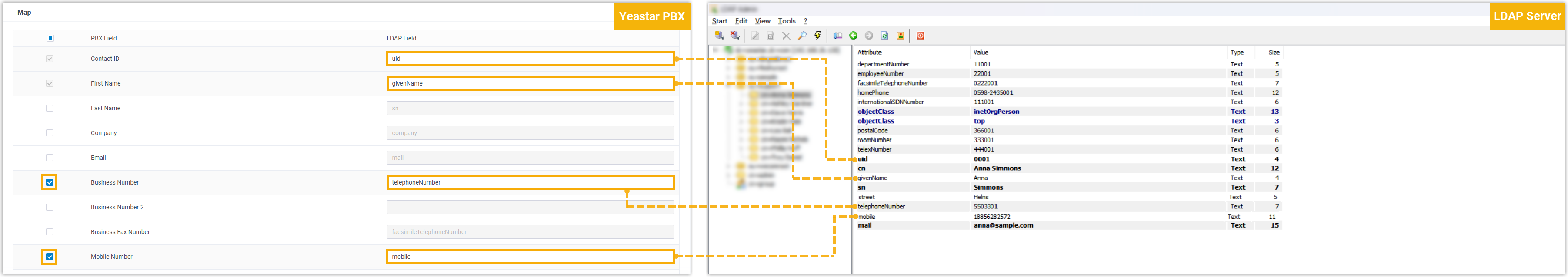Click the orange hierarchy tree icon
1568x277 pixels.
tap(900, 36)
